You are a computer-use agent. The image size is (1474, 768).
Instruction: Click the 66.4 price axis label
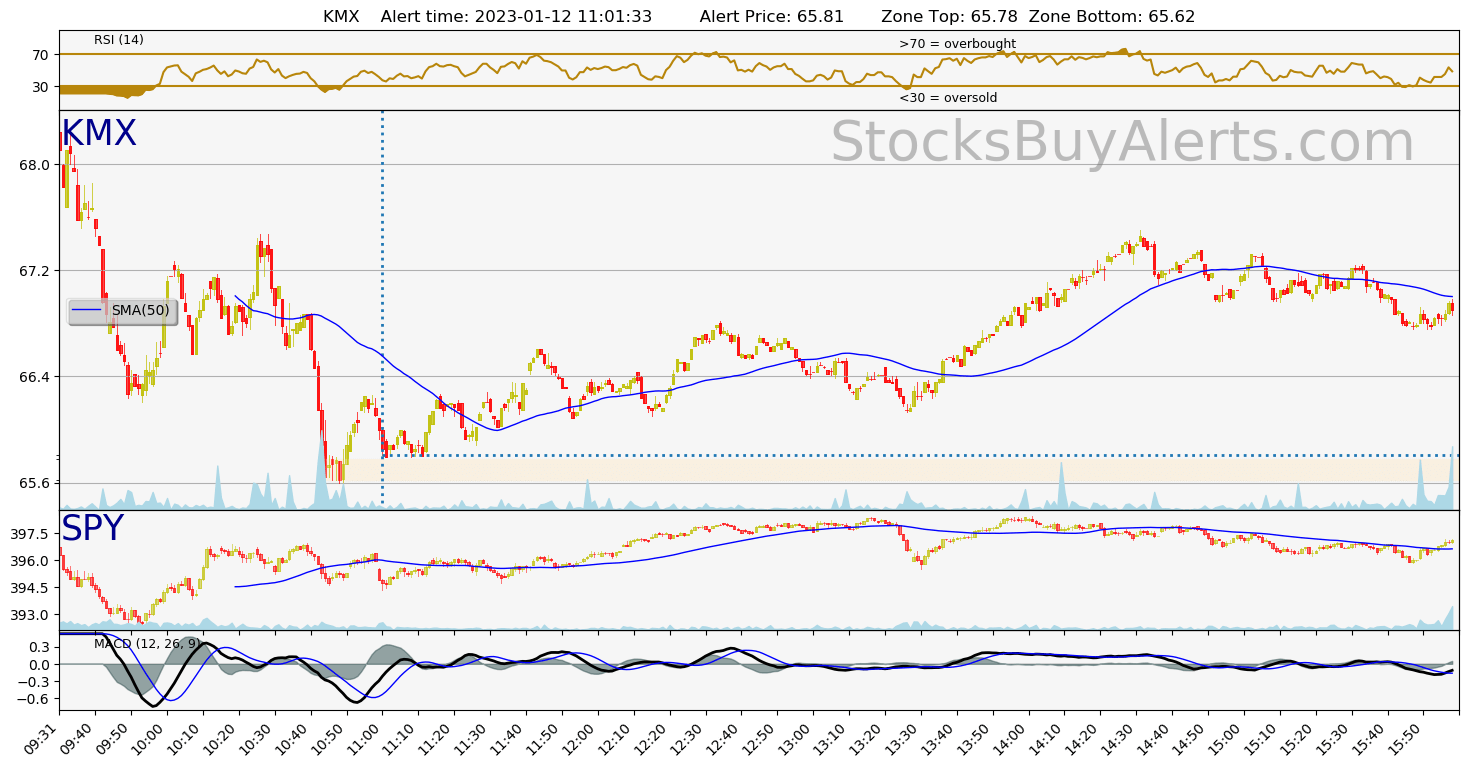click(35, 377)
